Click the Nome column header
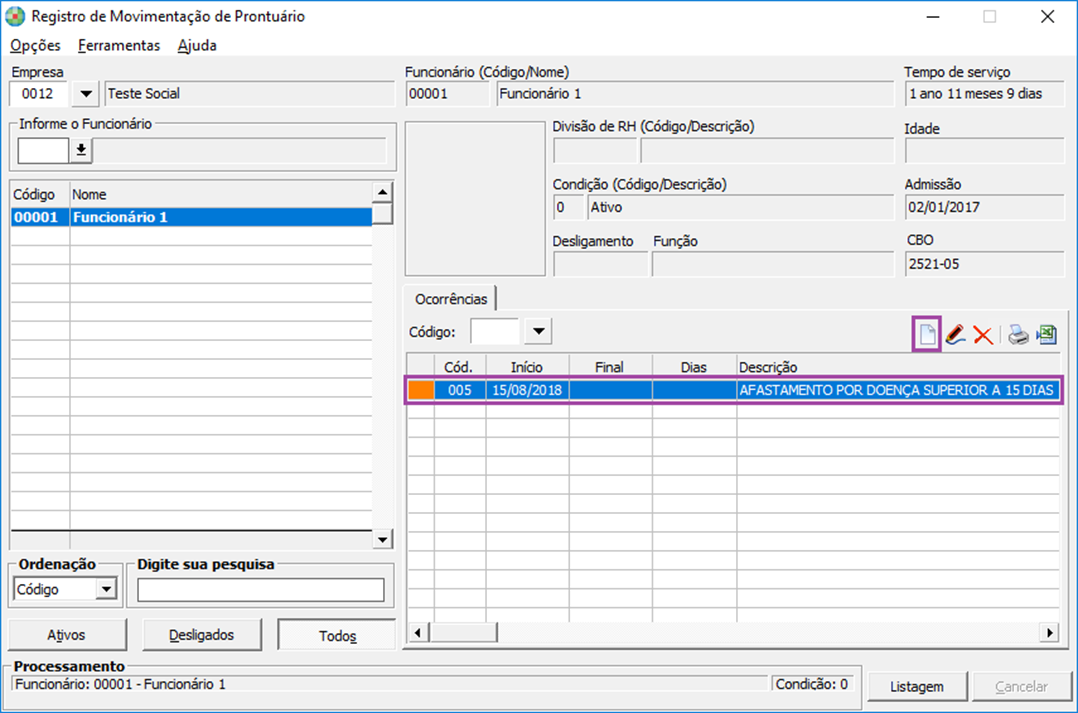The width and height of the screenshot is (1078, 713). pos(220,195)
